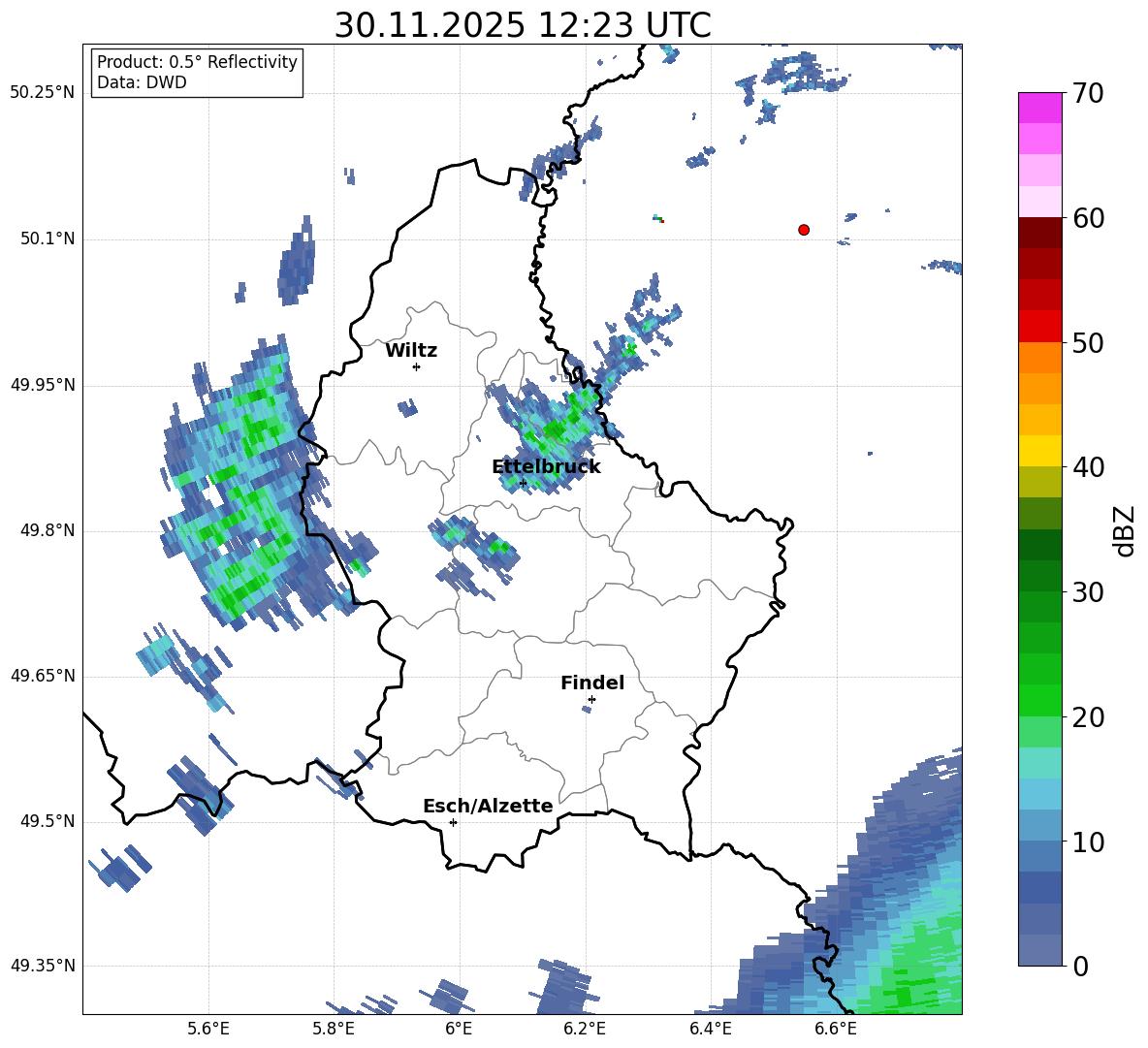Click the dark red band just below 60
This screenshot has width=1148, height=1048.
click(1039, 233)
